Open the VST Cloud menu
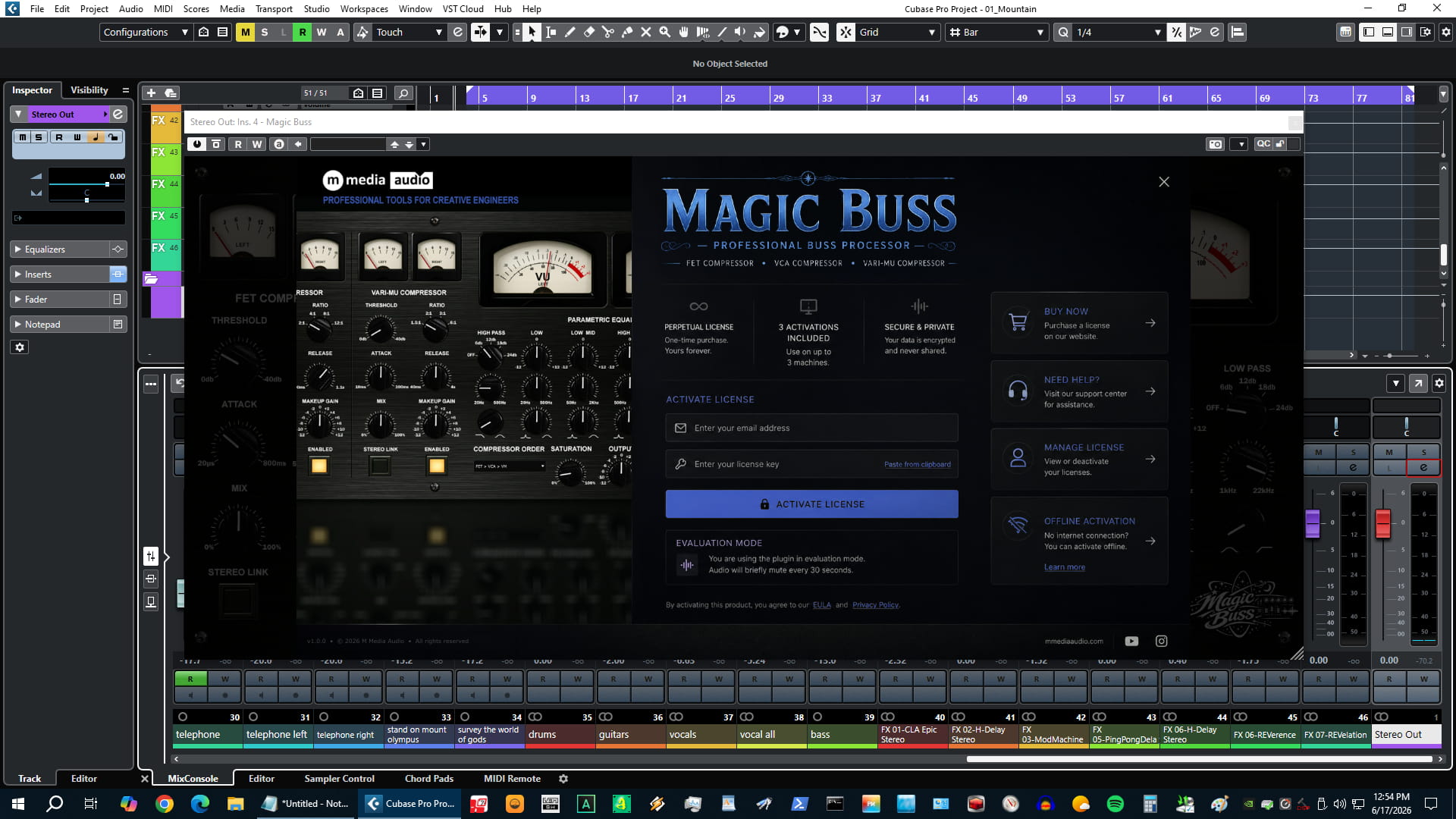 (x=463, y=9)
